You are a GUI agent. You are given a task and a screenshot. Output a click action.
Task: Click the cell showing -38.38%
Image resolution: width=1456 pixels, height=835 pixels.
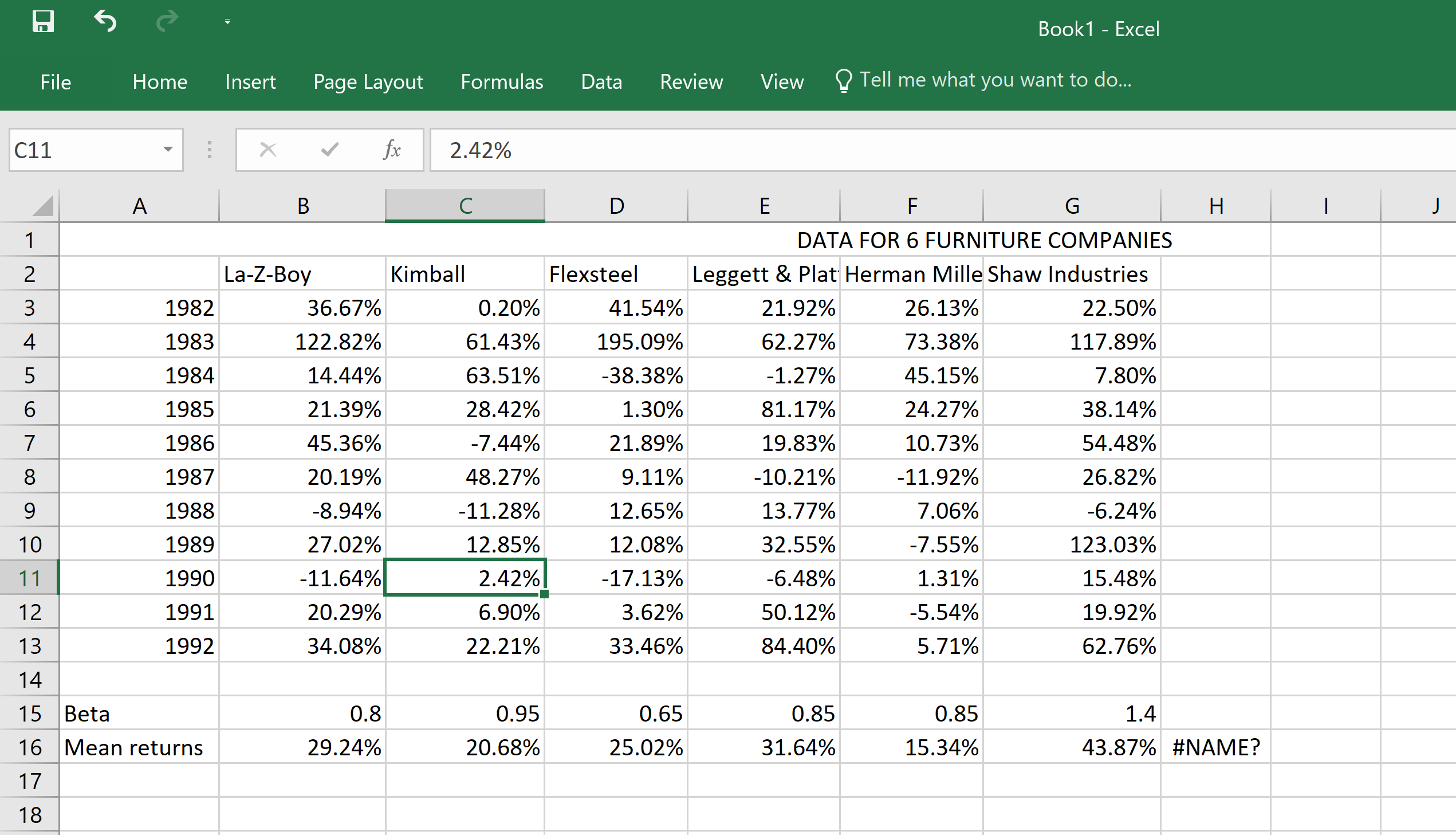tap(616, 375)
